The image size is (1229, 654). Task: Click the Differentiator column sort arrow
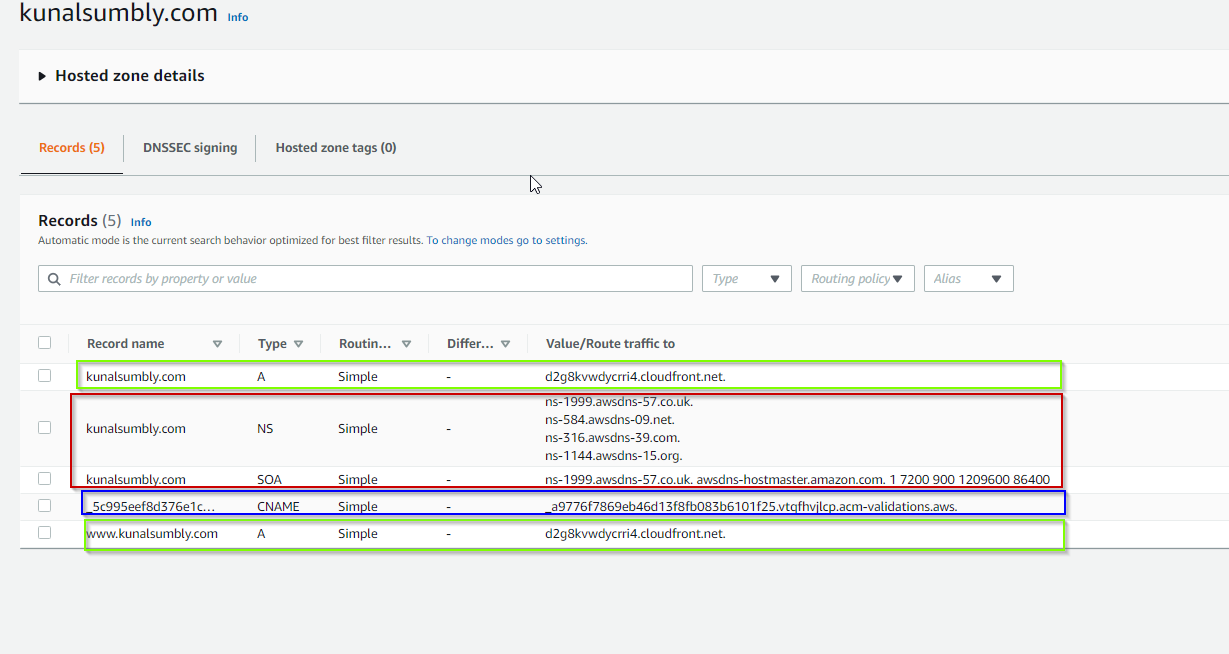(505, 344)
